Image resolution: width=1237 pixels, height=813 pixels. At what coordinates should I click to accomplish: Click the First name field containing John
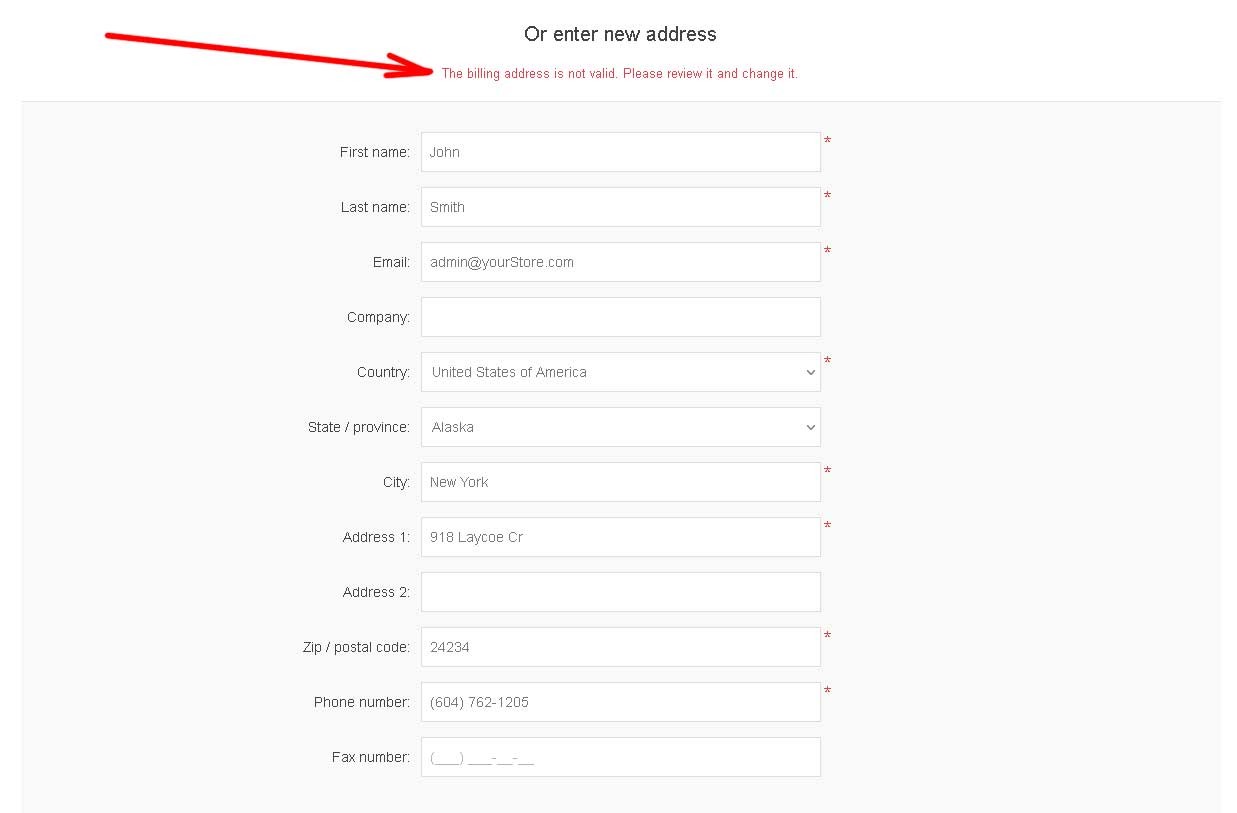point(620,152)
